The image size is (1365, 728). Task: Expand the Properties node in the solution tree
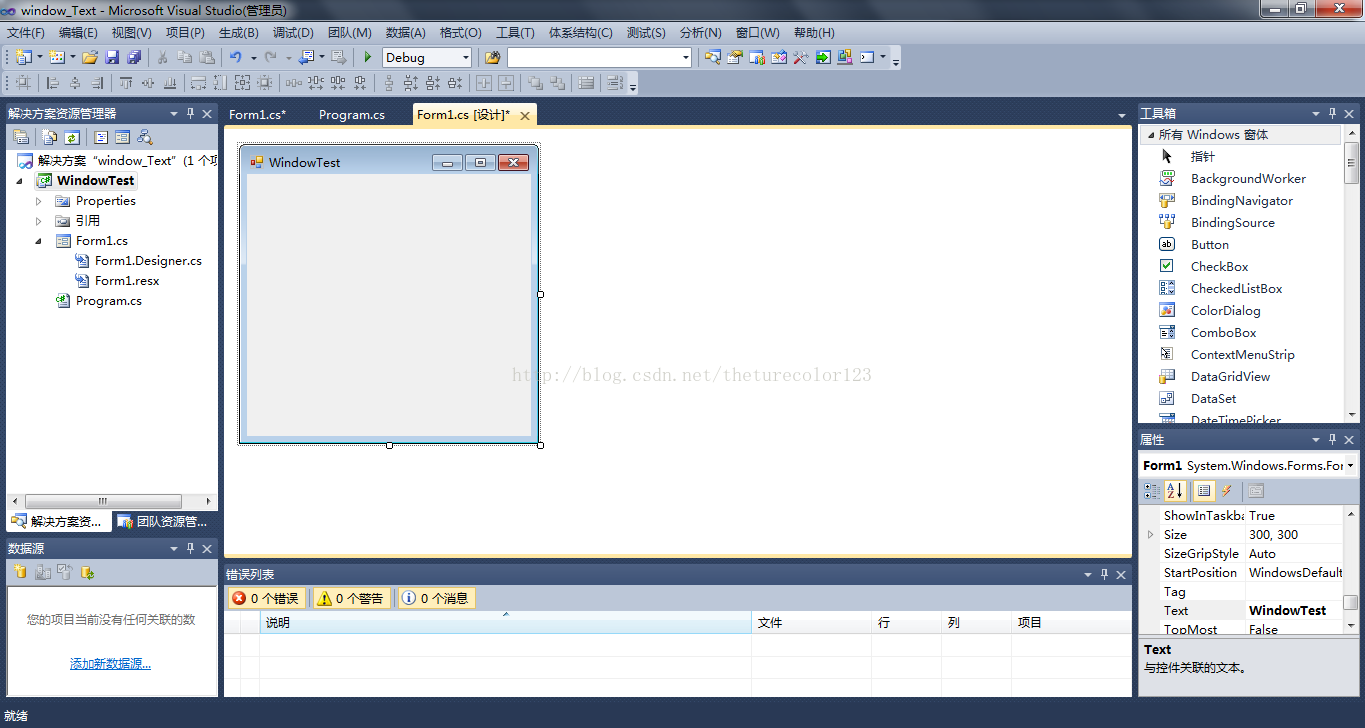click(39, 201)
